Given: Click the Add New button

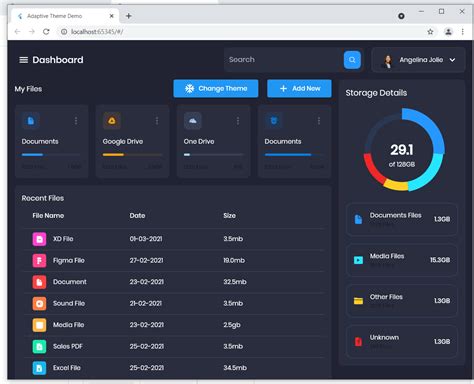Looking at the screenshot, I should (299, 88).
